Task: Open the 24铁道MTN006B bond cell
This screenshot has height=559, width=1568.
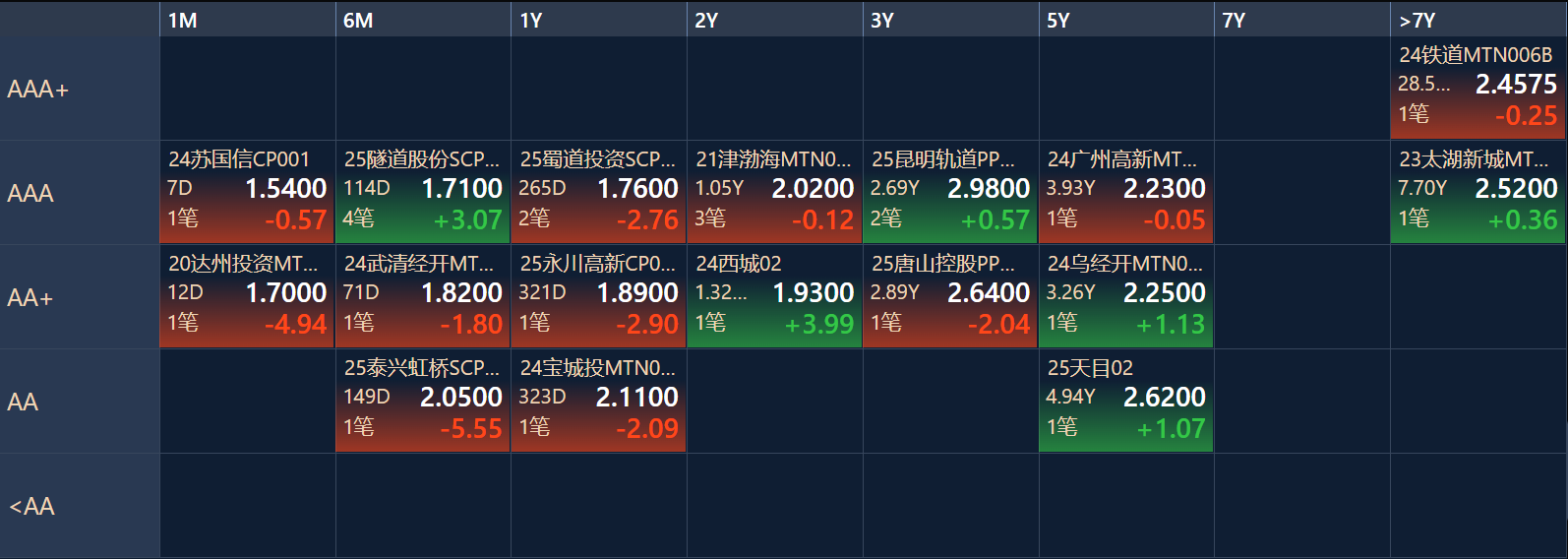Action: (x=1478, y=89)
